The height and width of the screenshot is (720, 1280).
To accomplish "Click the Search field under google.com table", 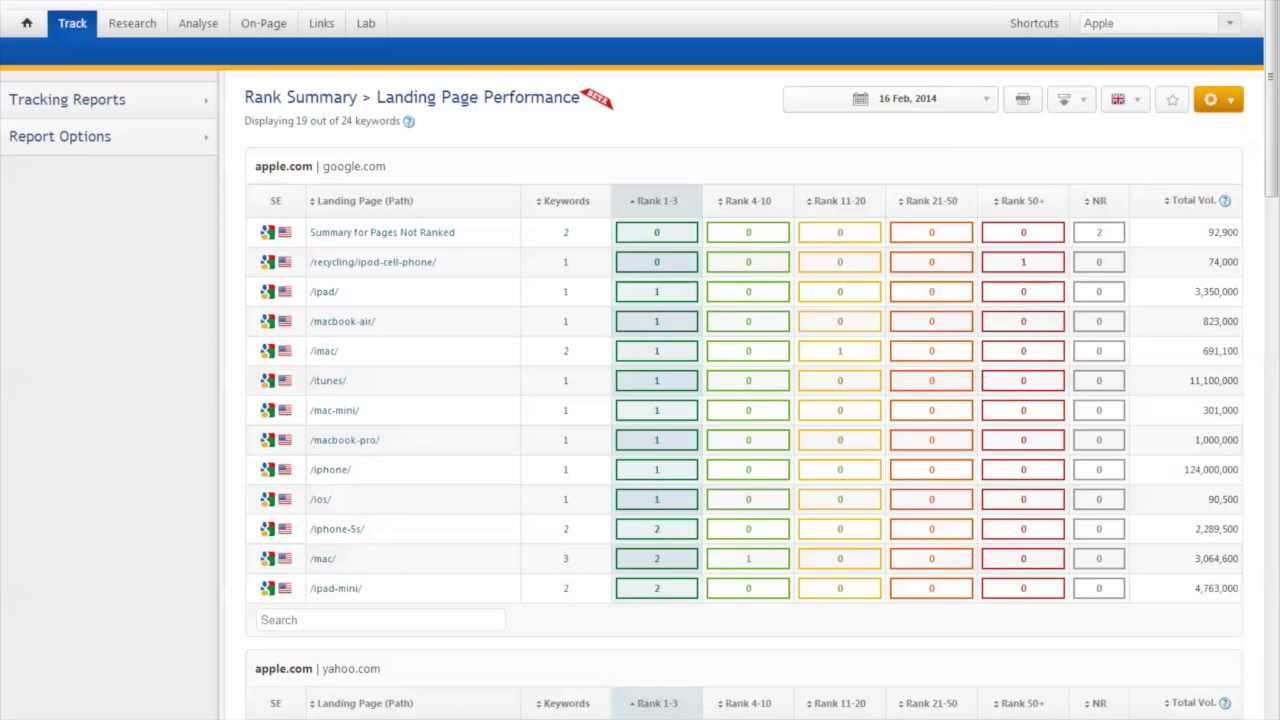I will coord(380,620).
